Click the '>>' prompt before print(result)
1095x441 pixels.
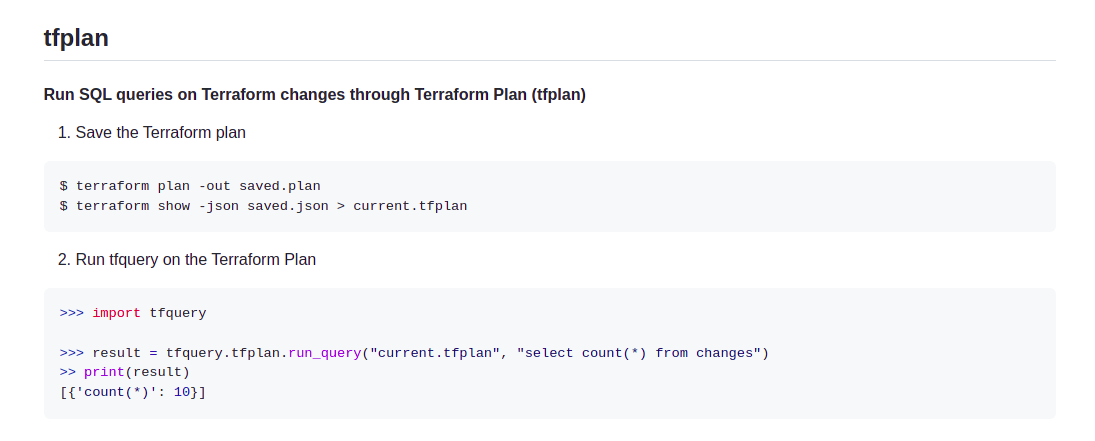pyautogui.click(x=68, y=372)
